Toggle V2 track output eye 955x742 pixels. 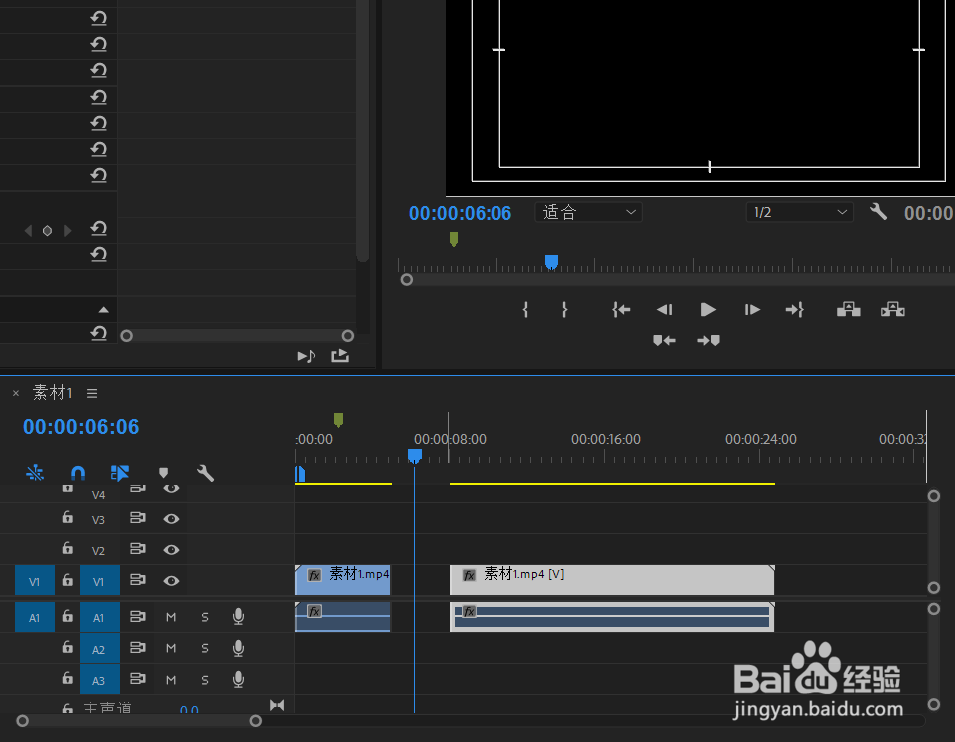(171, 549)
